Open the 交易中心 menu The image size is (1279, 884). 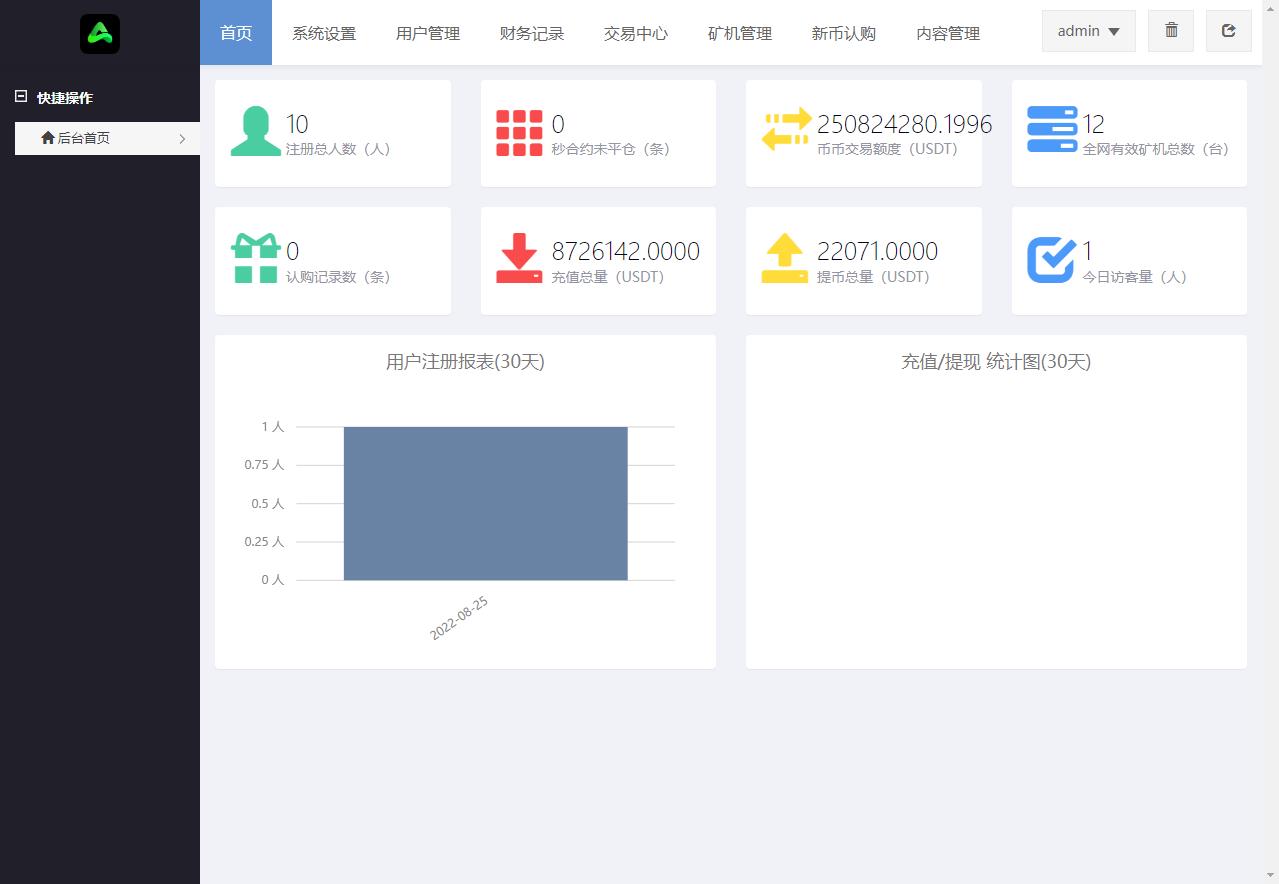pos(636,33)
